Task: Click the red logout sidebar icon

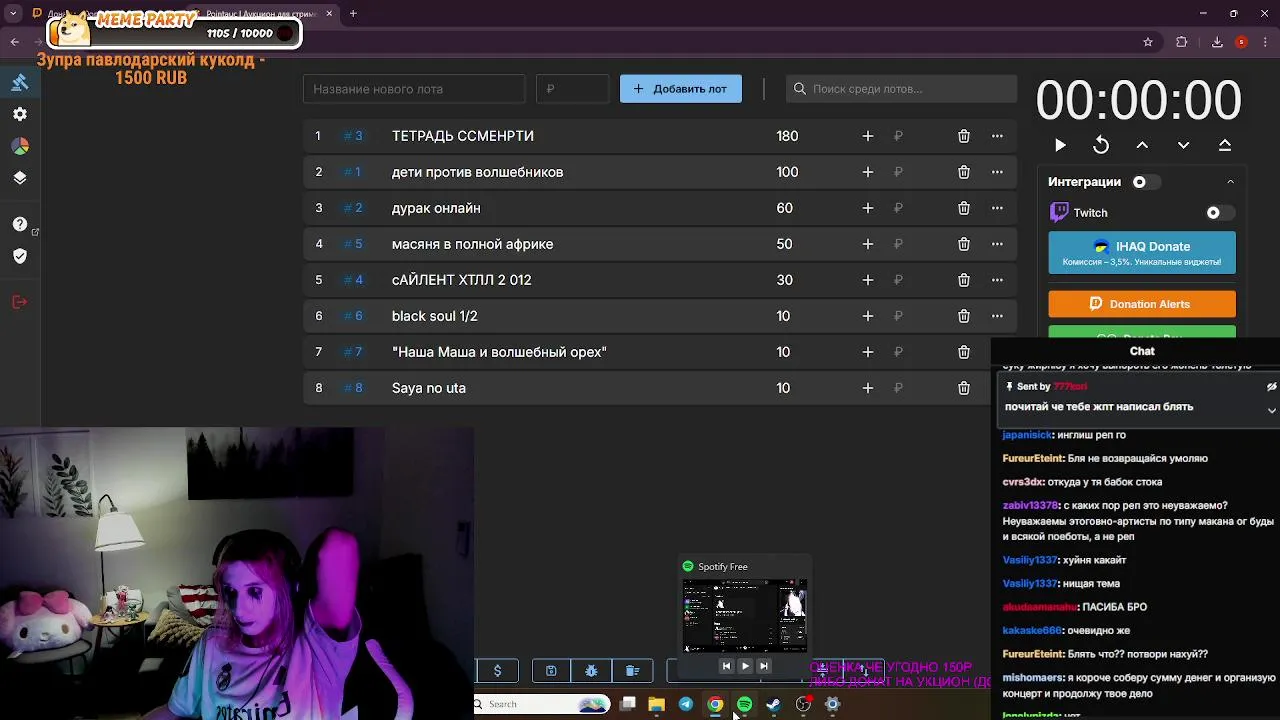Action: click(x=20, y=302)
